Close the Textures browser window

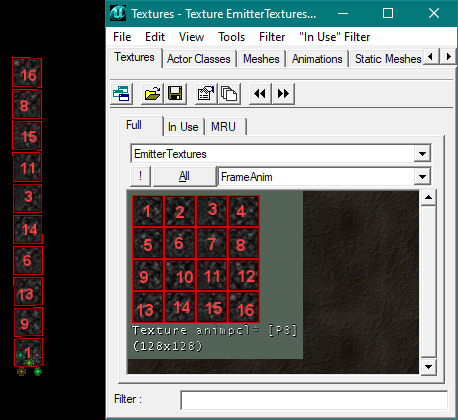coord(434,13)
